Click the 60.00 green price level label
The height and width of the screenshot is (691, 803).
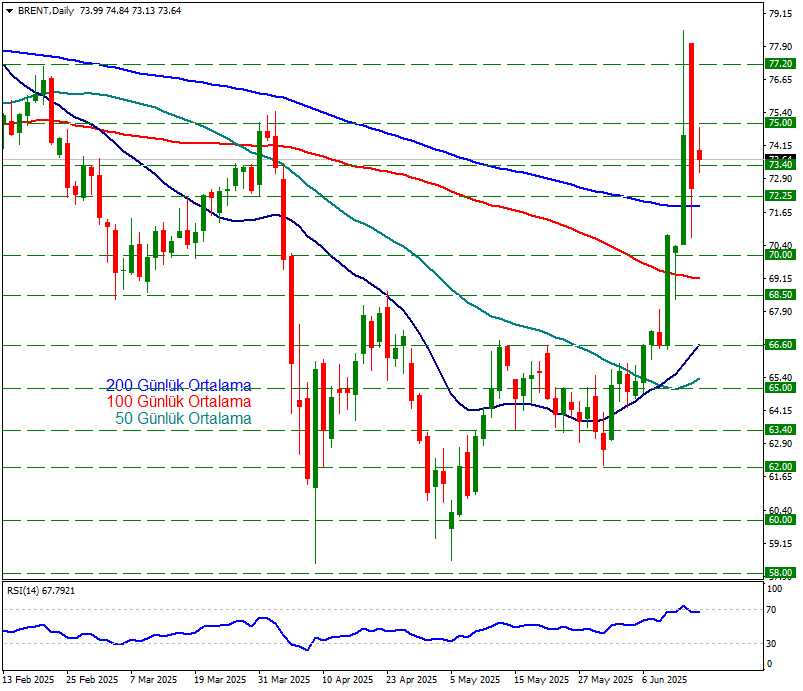pos(780,520)
